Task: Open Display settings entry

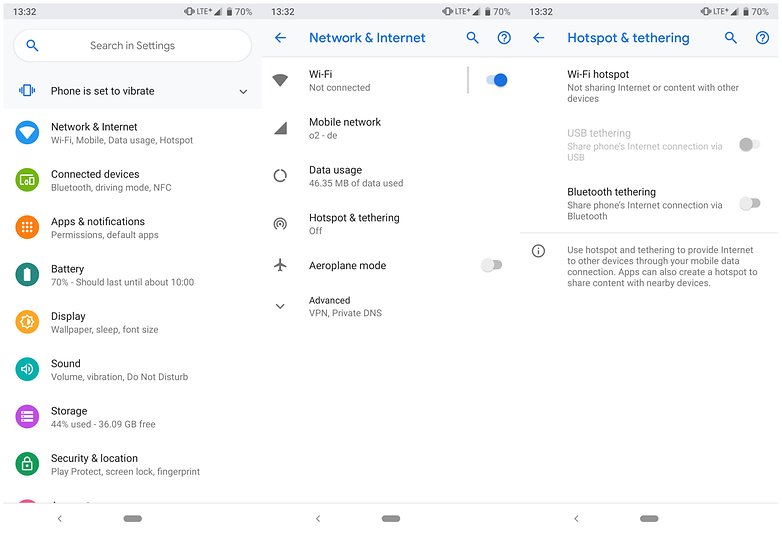Action: point(132,323)
